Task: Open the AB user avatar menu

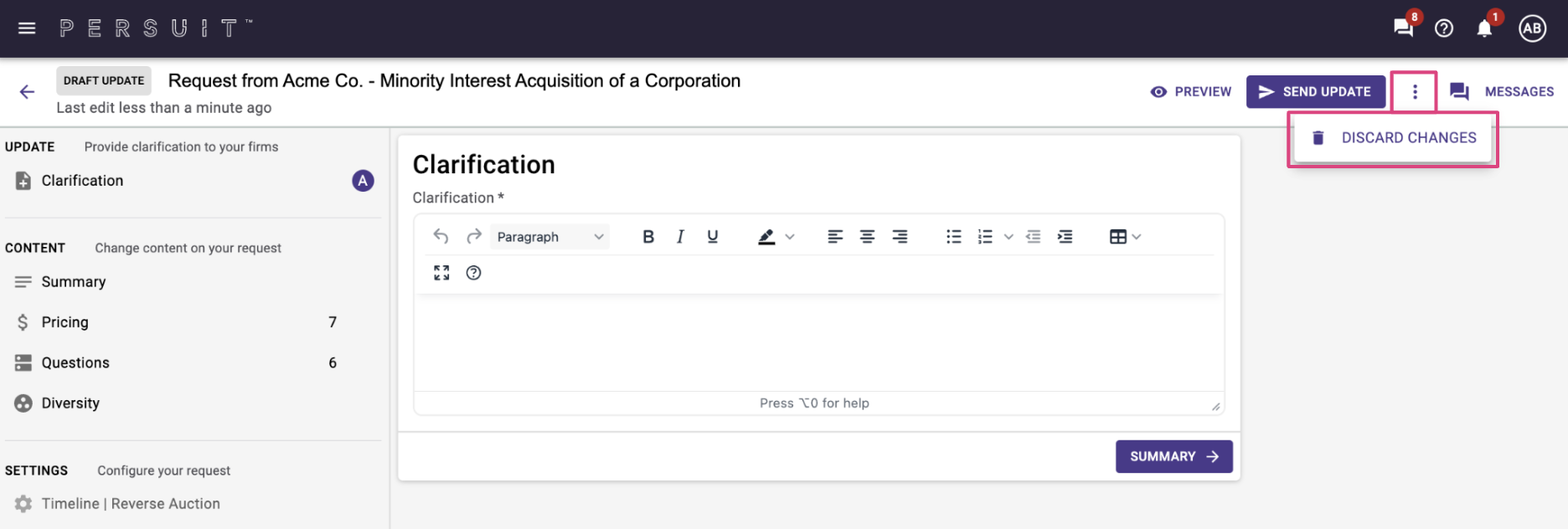Action: [x=1533, y=28]
